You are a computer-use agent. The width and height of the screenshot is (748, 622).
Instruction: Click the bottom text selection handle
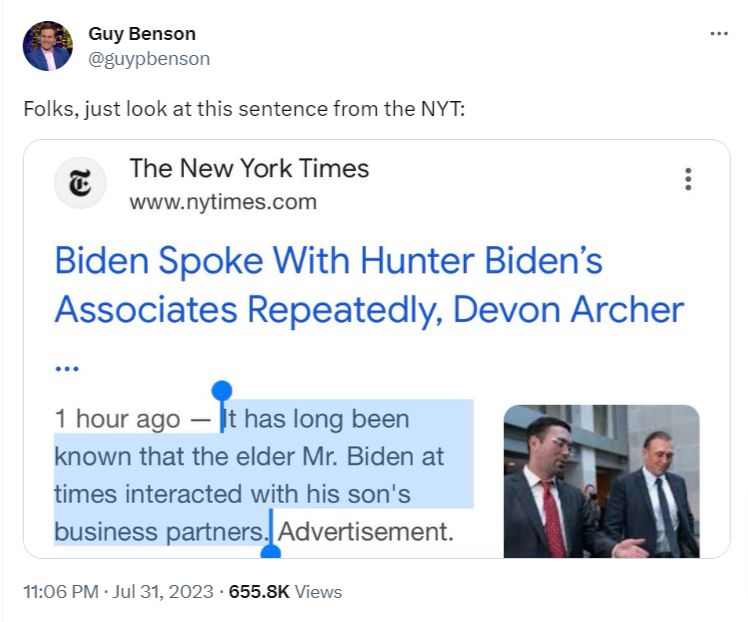coord(270,549)
